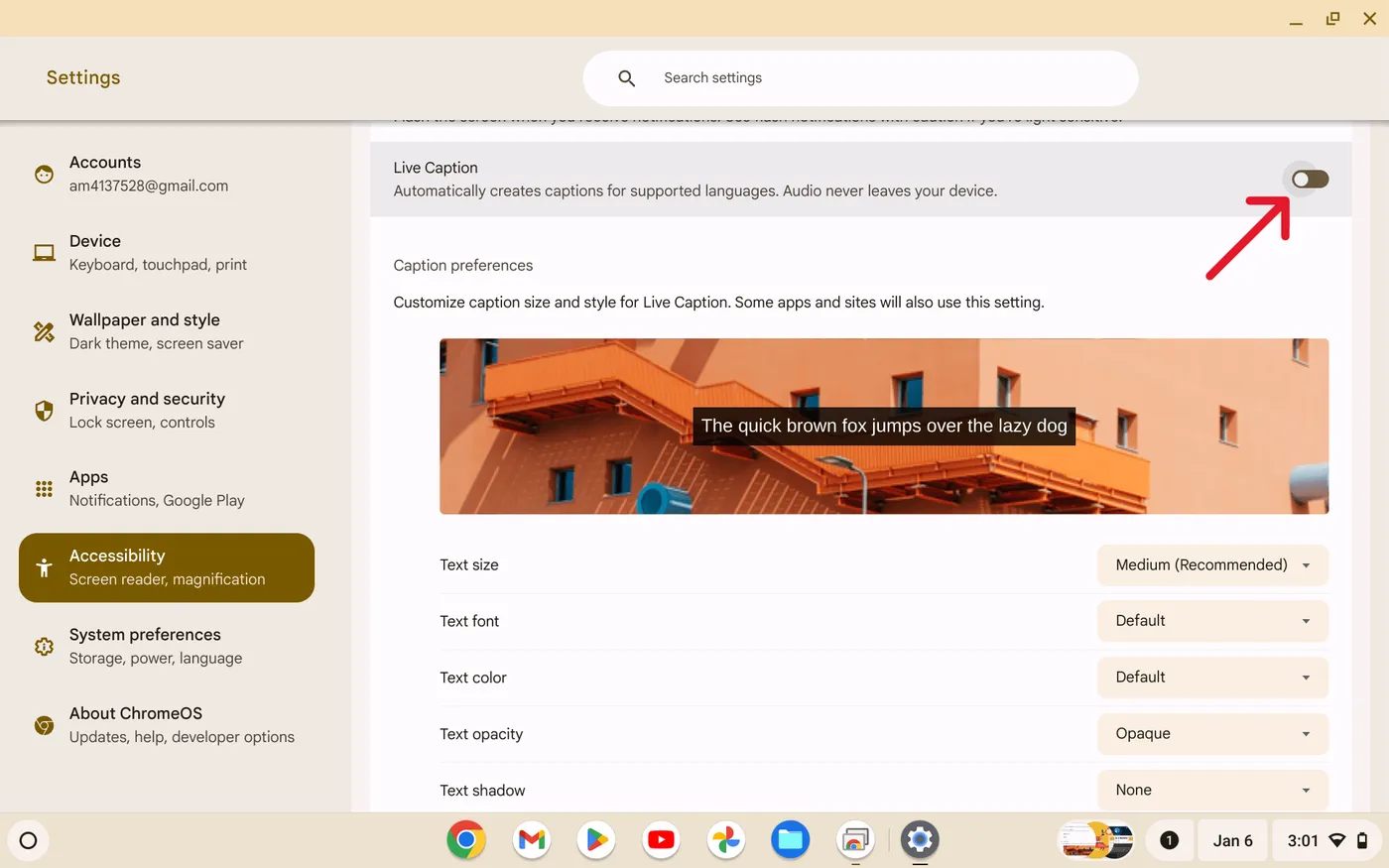Open the screenshots app on the shelf

855,840
